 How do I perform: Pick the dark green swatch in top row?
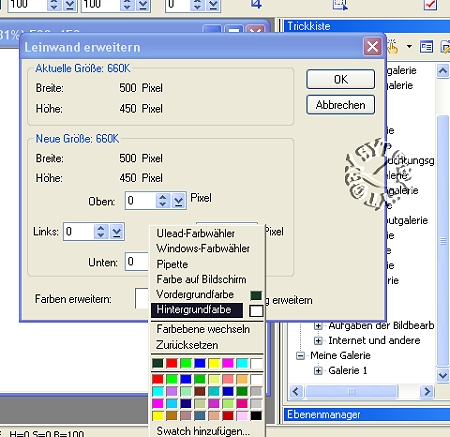click(x=158, y=363)
